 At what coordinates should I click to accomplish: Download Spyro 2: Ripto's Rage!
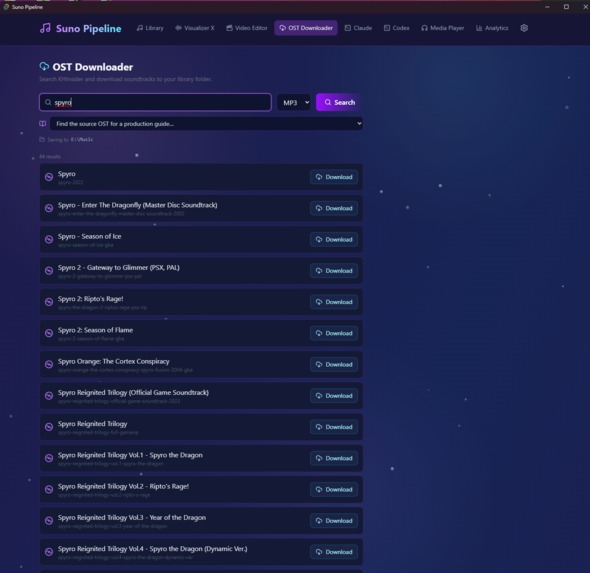[334, 302]
